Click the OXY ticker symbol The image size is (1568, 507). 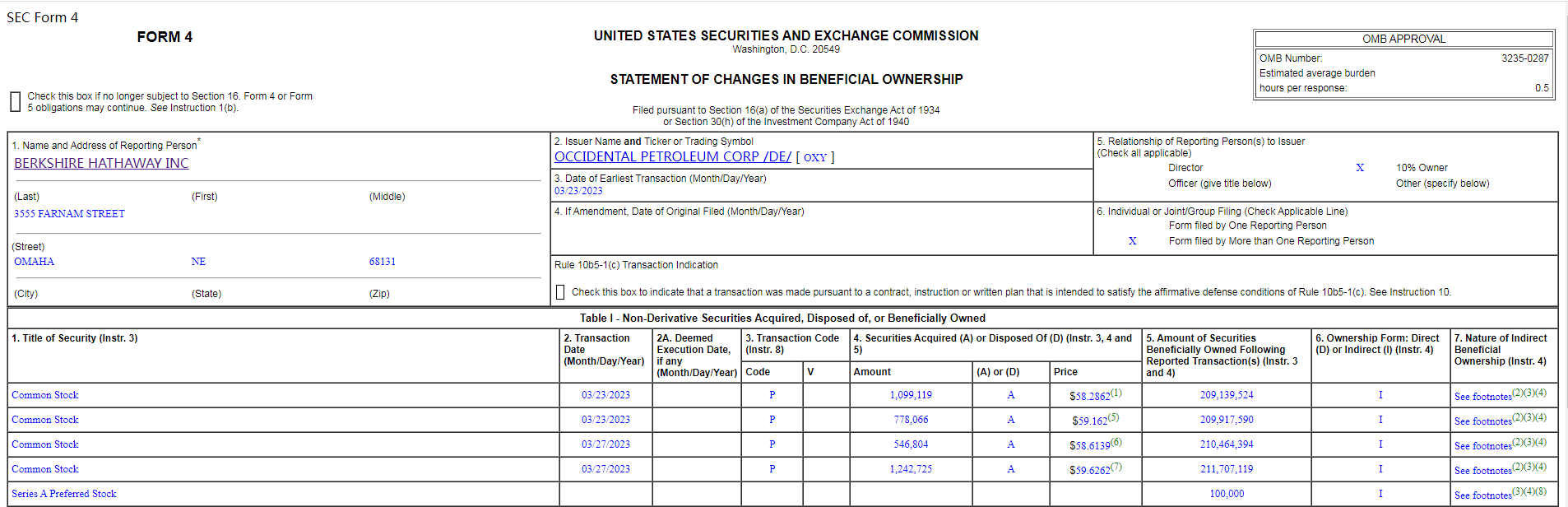coord(814,157)
